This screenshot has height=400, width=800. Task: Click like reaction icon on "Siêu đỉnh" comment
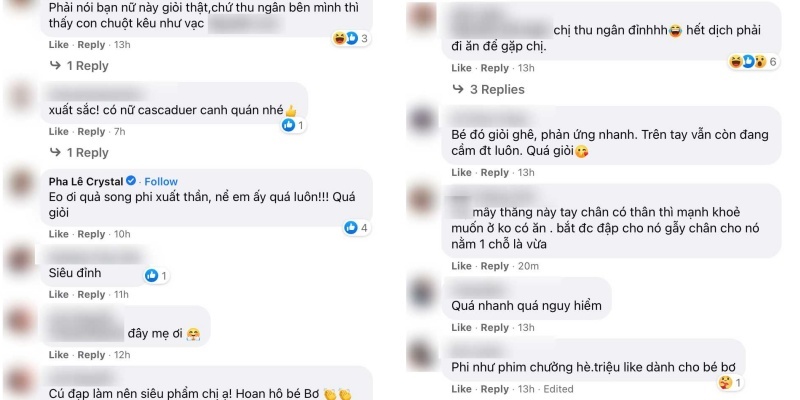click(x=151, y=276)
